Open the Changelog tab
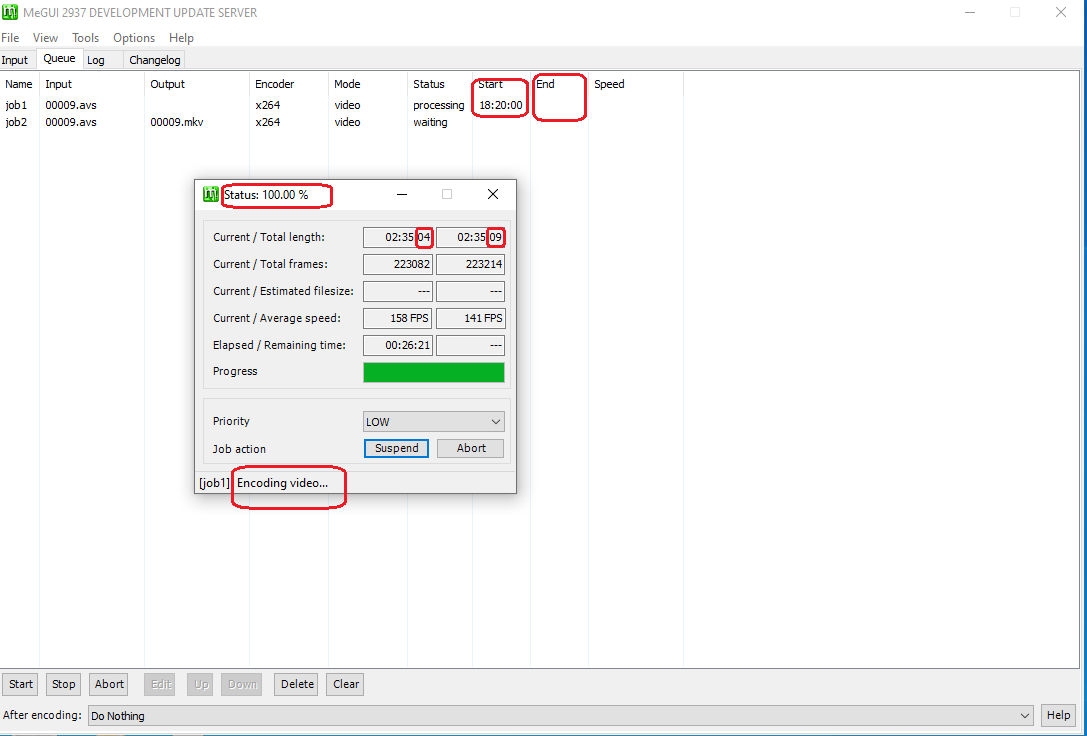The image size is (1087, 736). tap(155, 60)
